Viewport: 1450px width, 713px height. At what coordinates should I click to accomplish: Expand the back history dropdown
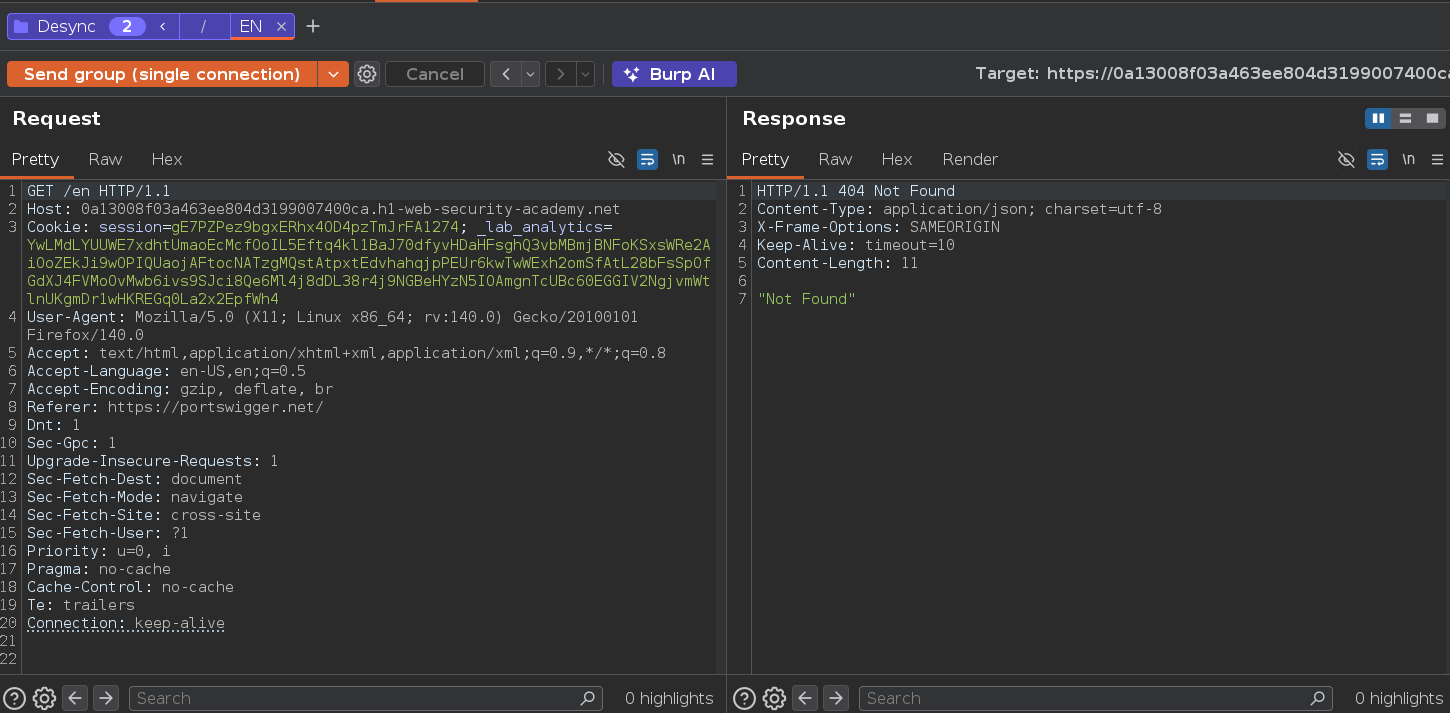pos(530,74)
